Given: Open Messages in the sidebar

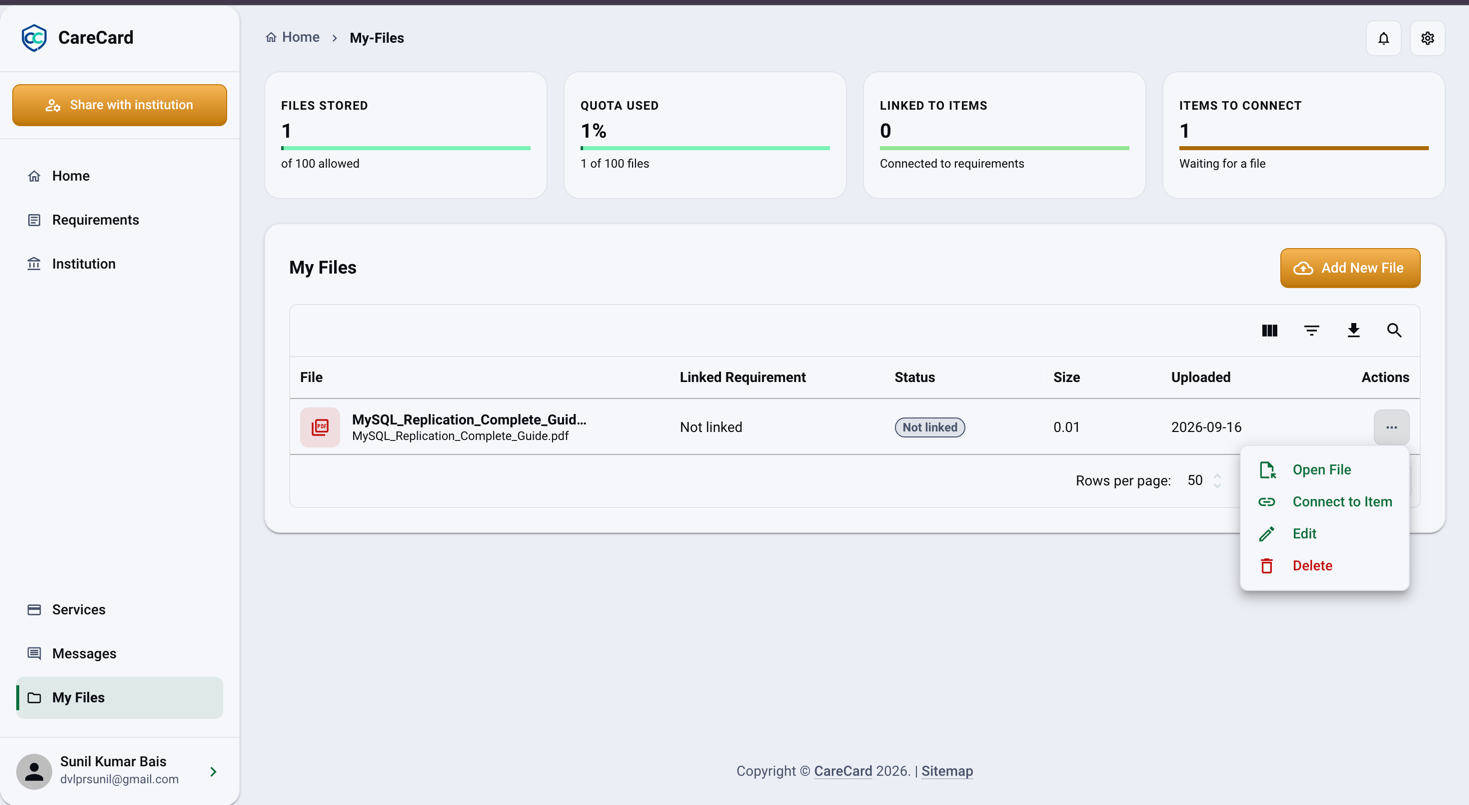Looking at the screenshot, I should [x=120, y=654].
